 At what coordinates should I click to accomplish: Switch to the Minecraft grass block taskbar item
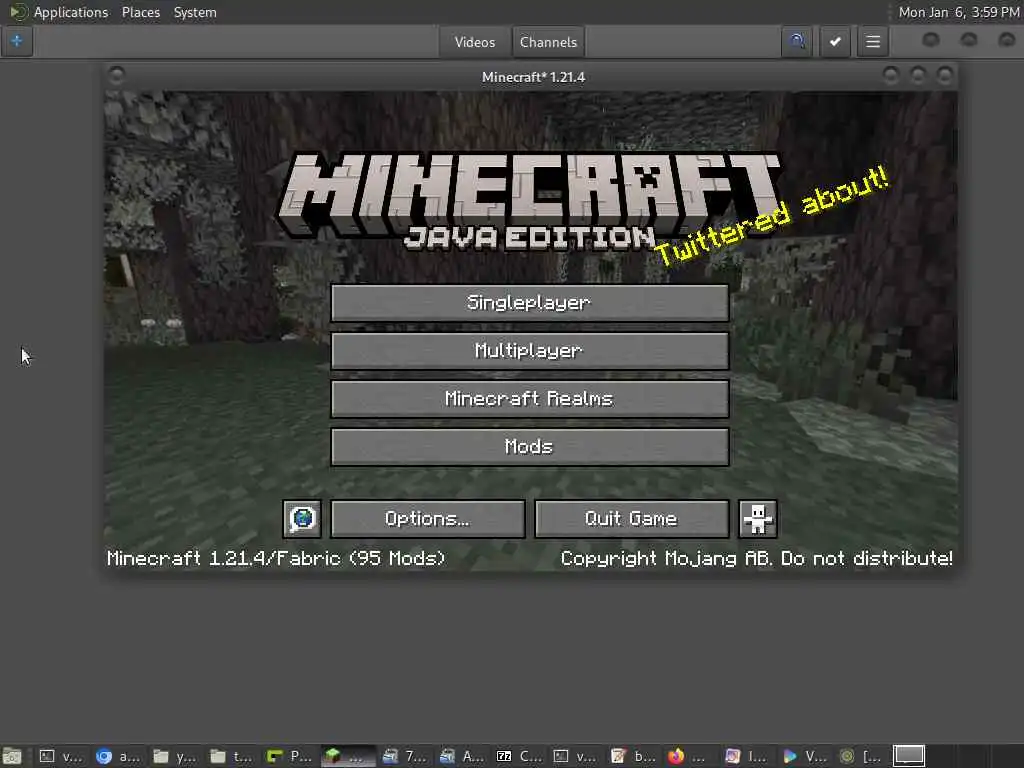pos(347,756)
